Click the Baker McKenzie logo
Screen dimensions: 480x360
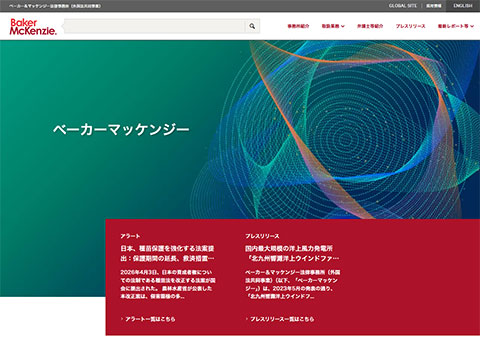coord(33,27)
